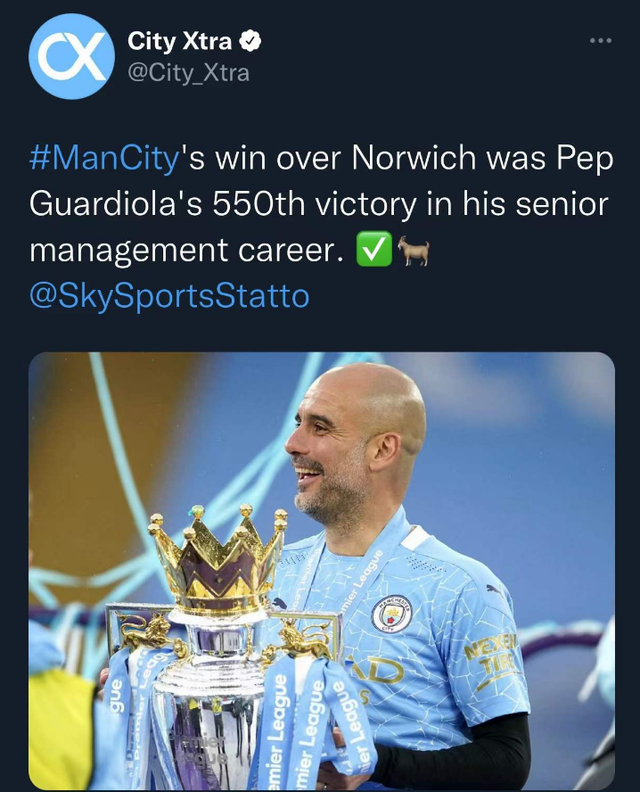Click the goat emoji

(x=412, y=251)
